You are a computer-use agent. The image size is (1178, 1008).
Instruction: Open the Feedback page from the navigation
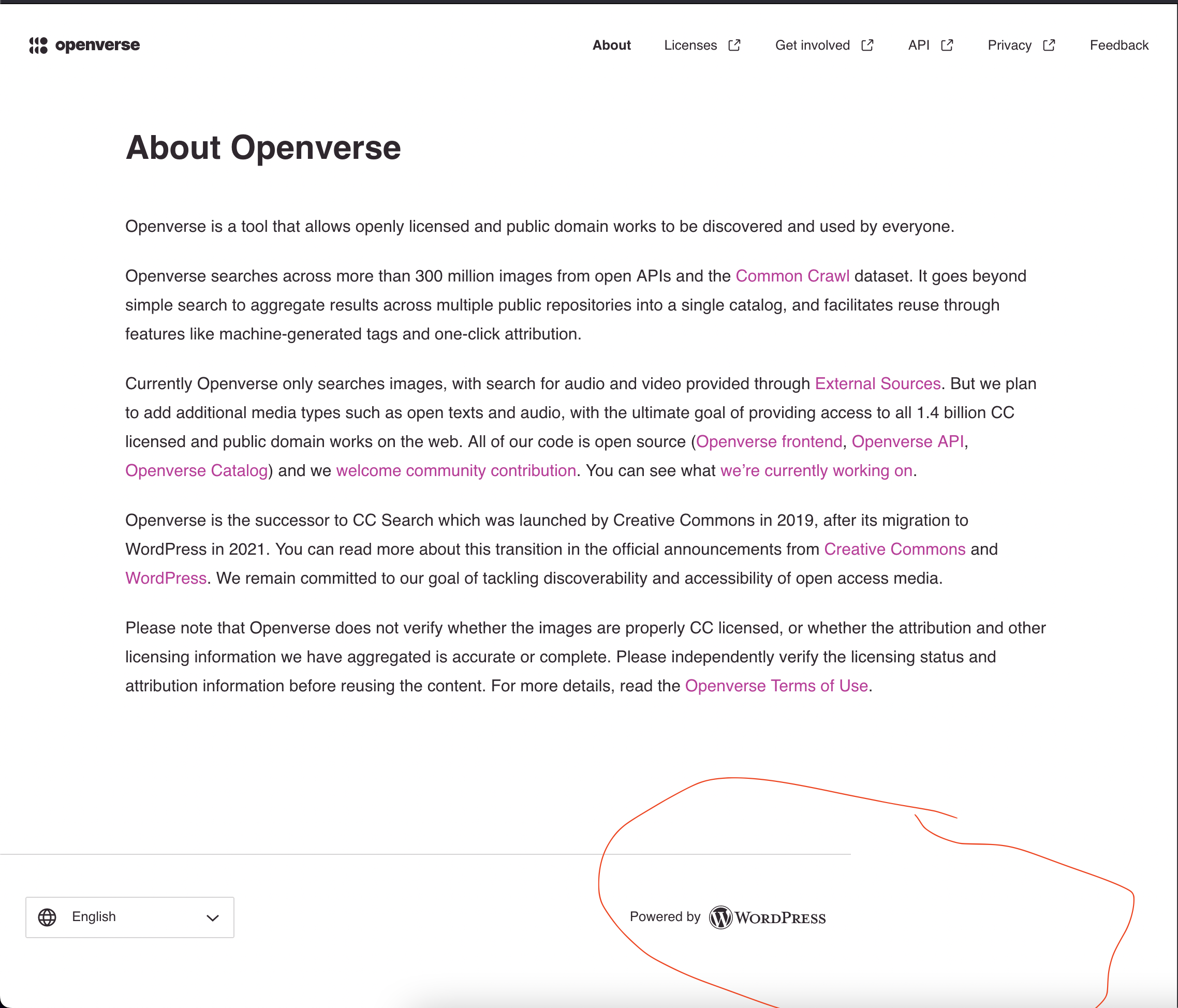point(1118,45)
